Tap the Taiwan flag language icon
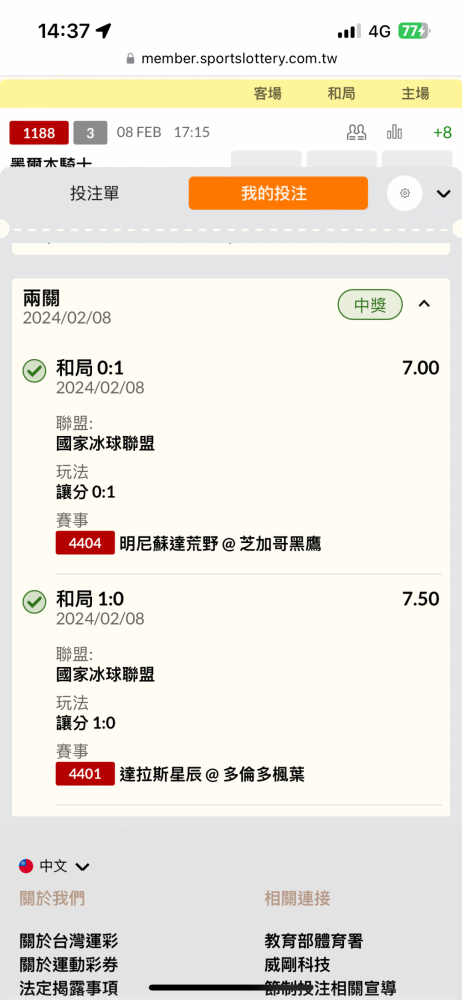This screenshot has height=1000, width=462. [x=26, y=865]
